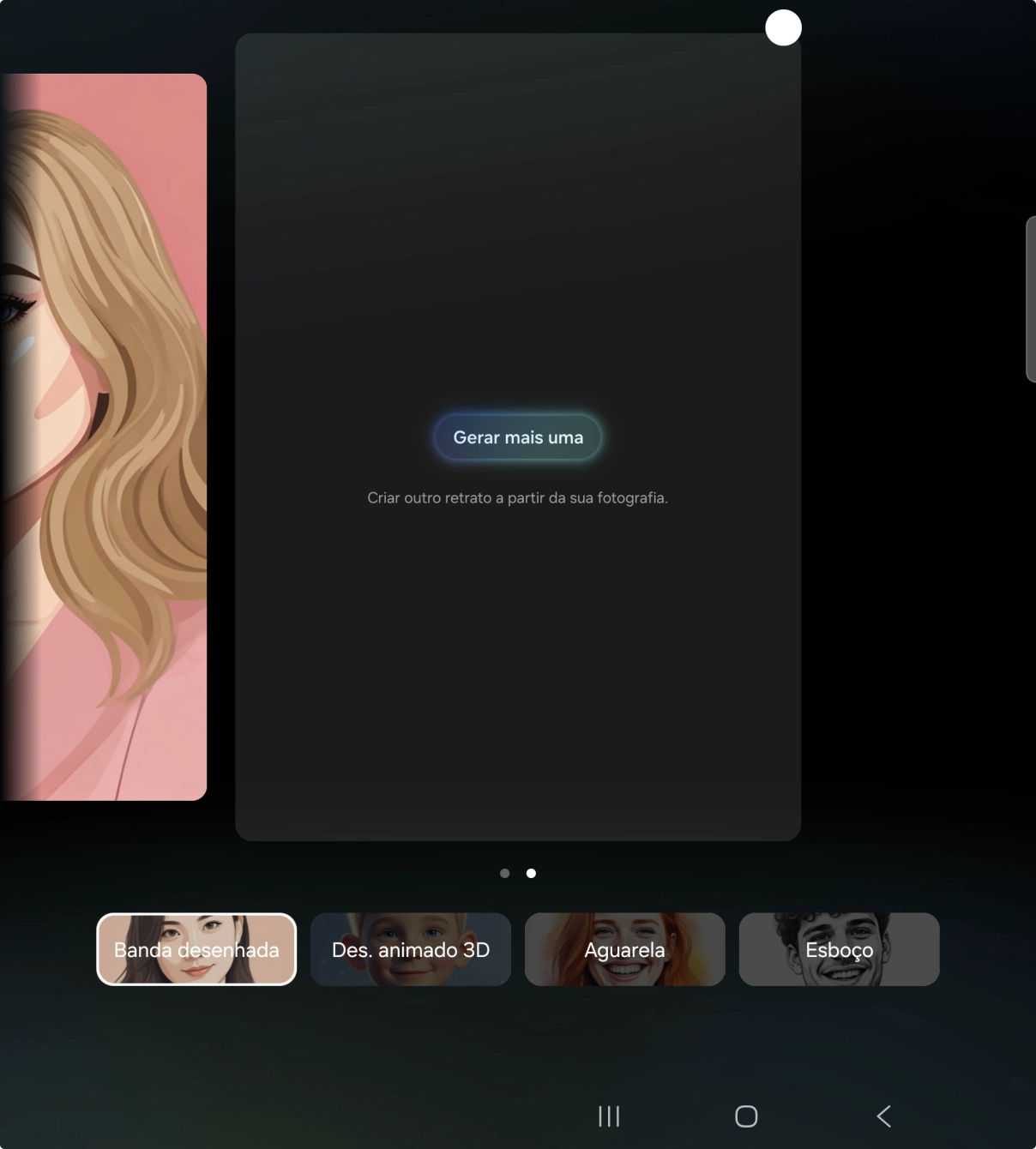Switch to Des. animado 3D style

pyautogui.click(x=410, y=949)
